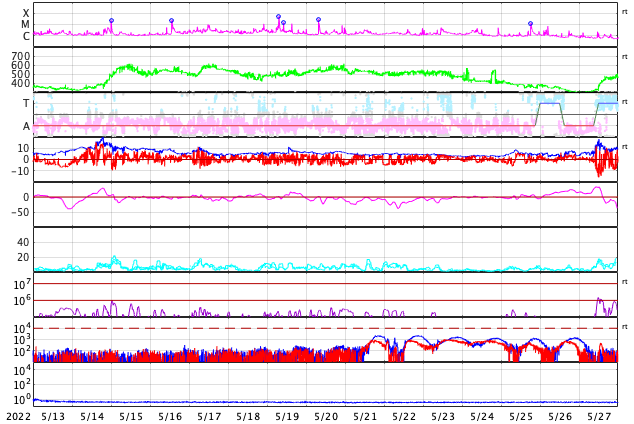This screenshot has height=424, width=634.
Task: Click the '5/13' date label
Action: click(x=53, y=416)
